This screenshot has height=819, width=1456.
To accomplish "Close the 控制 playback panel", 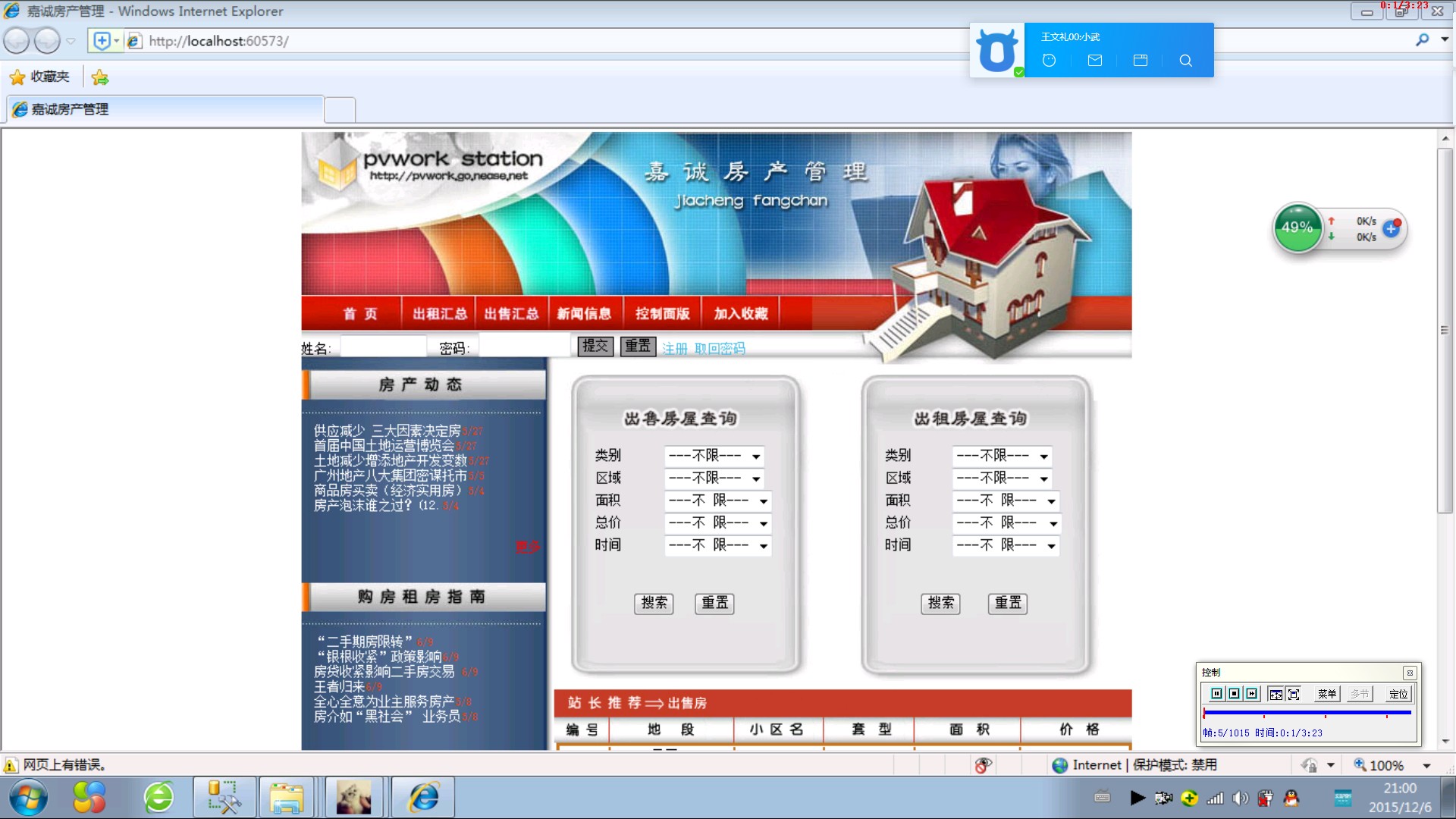I will pyautogui.click(x=1410, y=673).
